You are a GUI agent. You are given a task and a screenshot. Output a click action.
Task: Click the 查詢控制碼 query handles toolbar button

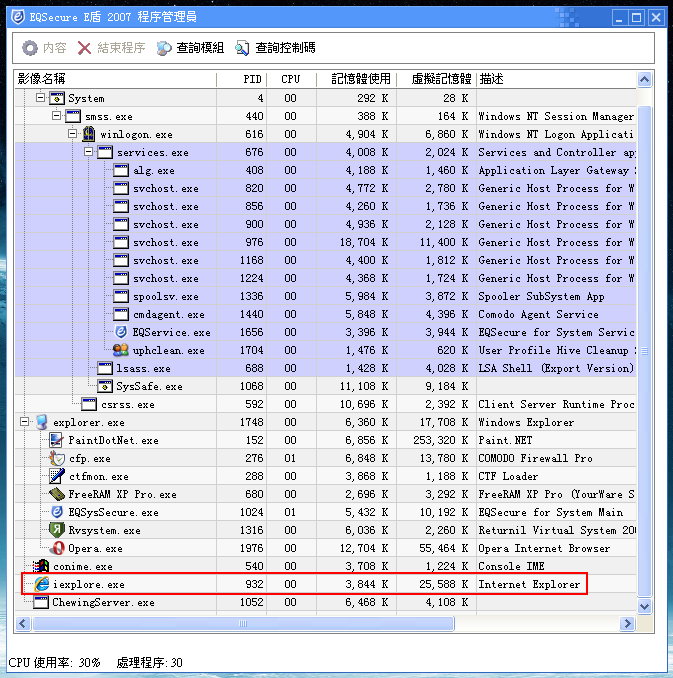coord(275,48)
